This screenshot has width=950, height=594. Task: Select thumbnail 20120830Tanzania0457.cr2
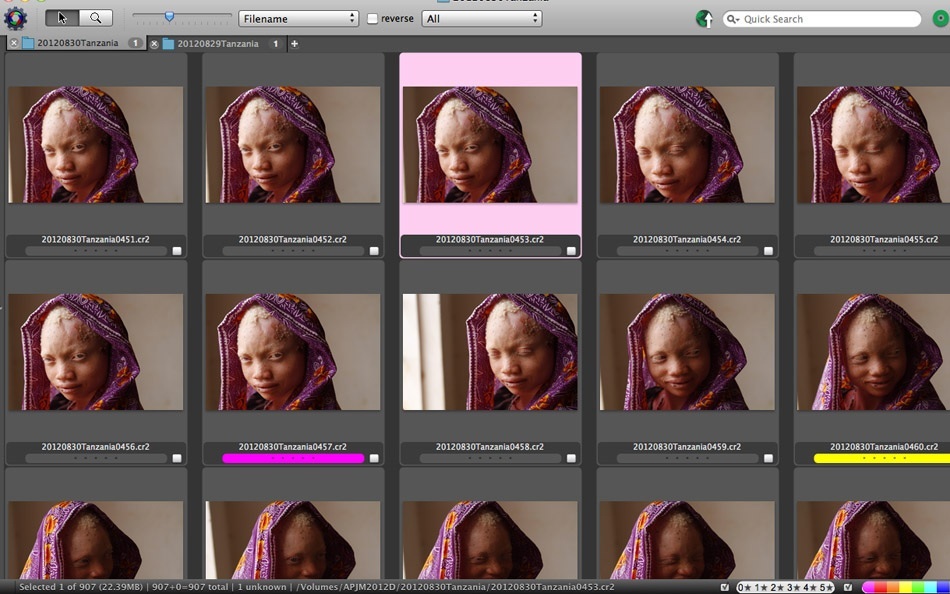pos(293,352)
